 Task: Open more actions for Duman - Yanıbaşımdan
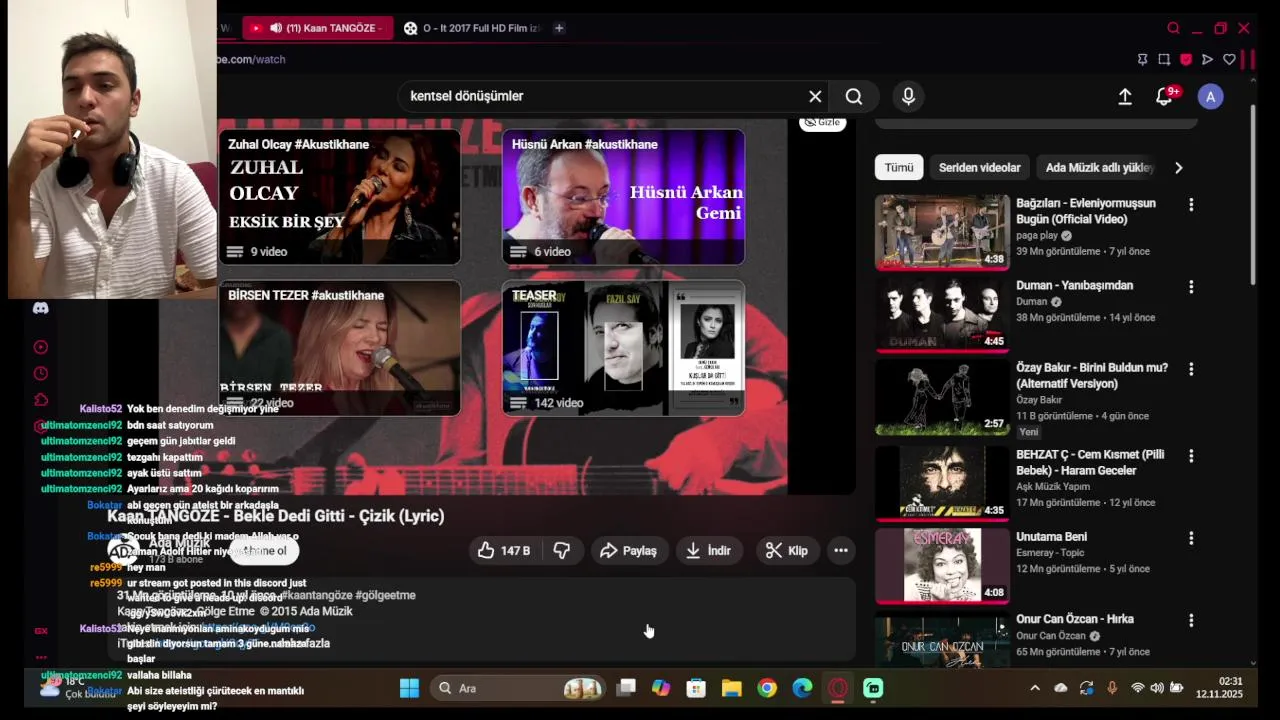tap(1191, 287)
